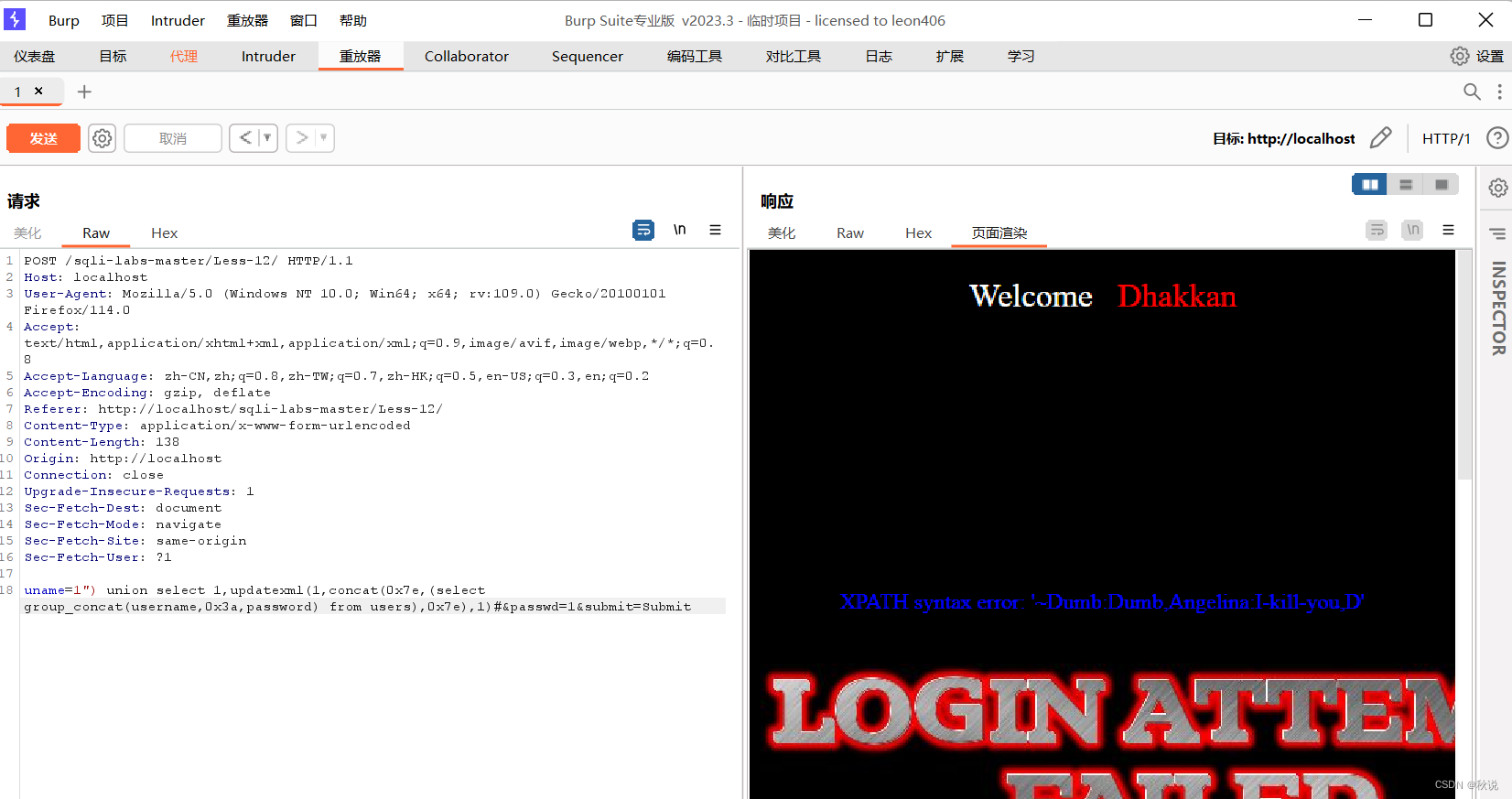Switch to the 目标 tab
Image resolution: width=1512 pixels, height=799 pixels.
pos(113,56)
